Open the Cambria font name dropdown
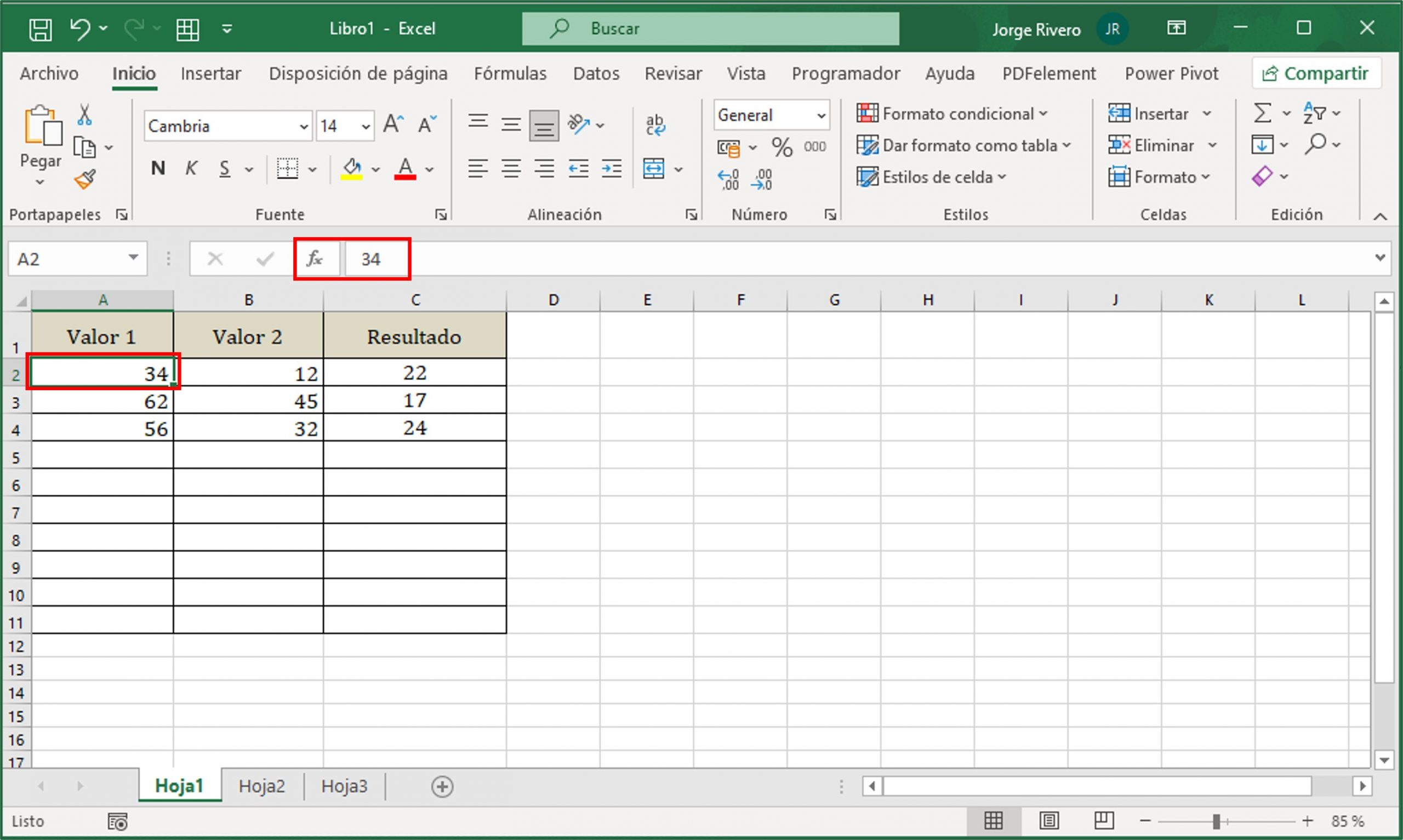This screenshot has height=840, width=1403. 304,126
